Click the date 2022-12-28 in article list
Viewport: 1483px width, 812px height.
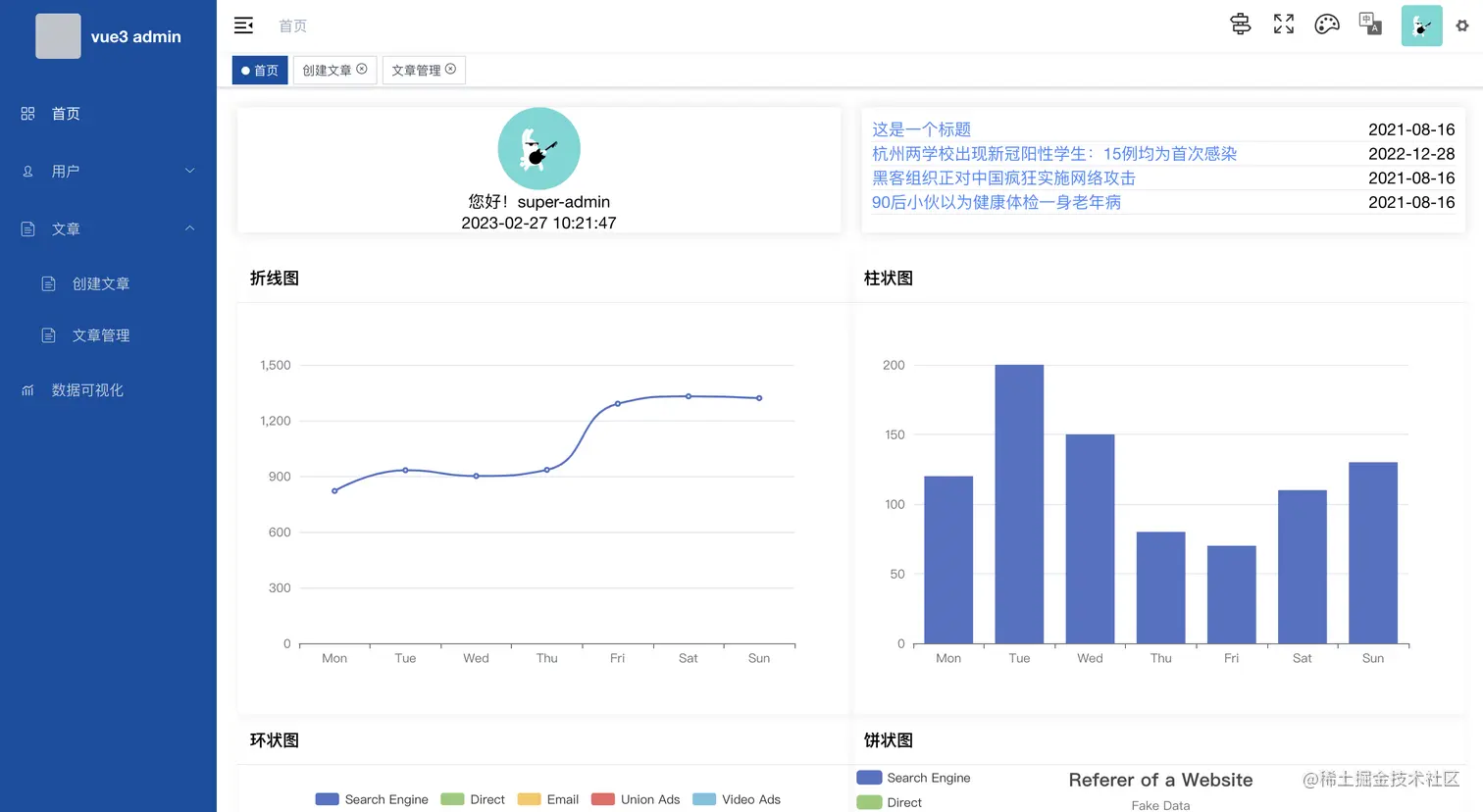tap(1411, 154)
